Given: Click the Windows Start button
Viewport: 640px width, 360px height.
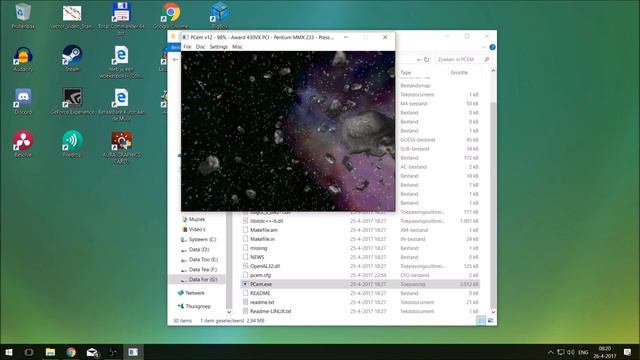Looking at the screenshot, I should tap(9, 352).
